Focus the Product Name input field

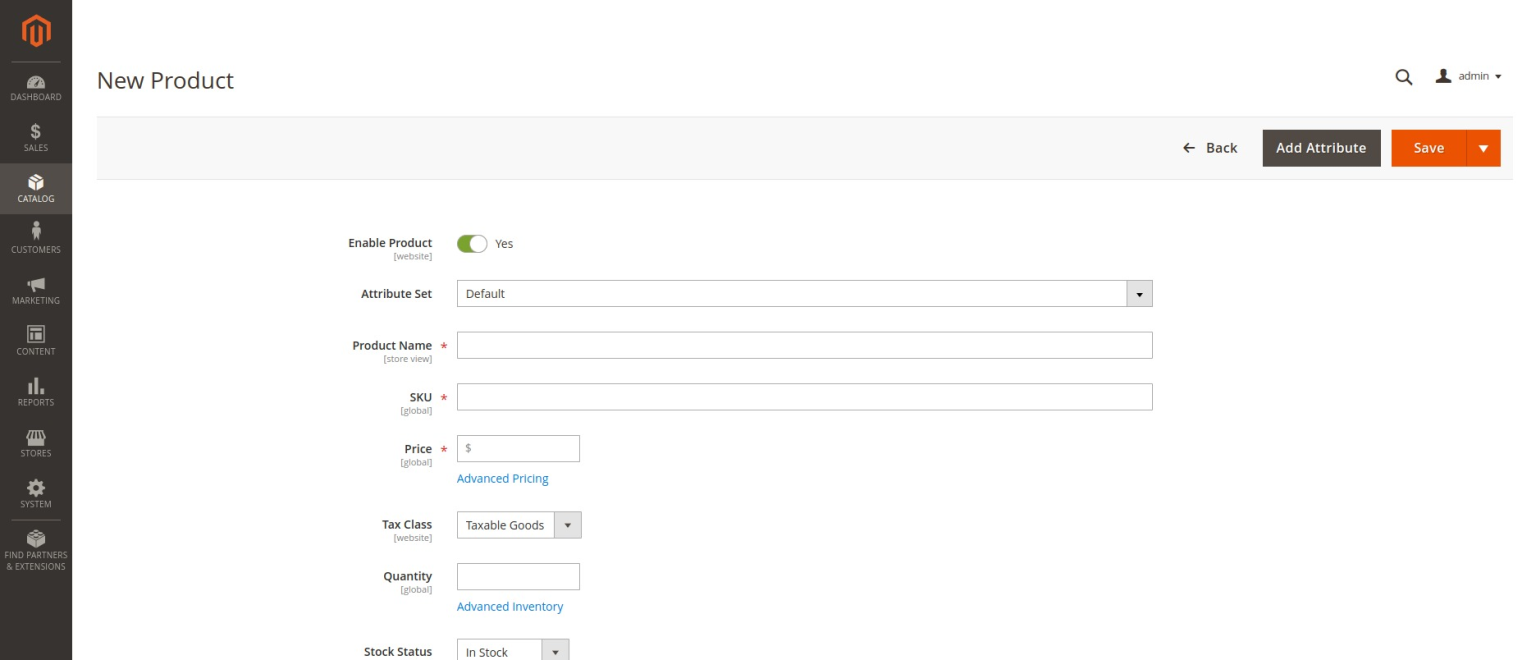pos(805,345)
